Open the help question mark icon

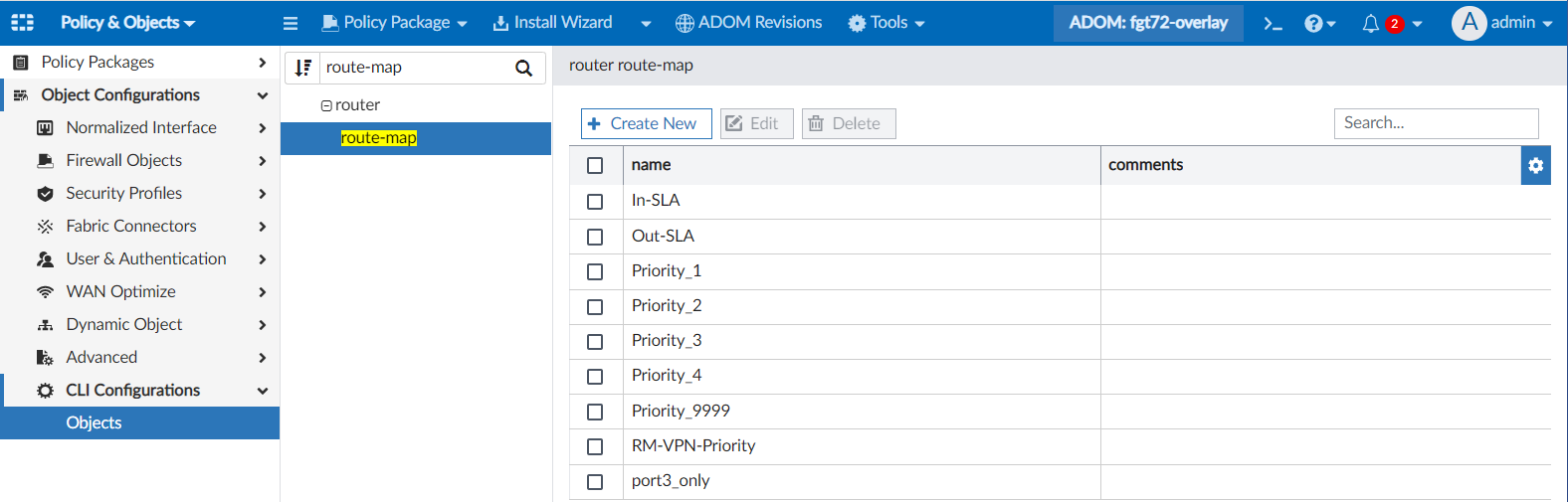1314,23
